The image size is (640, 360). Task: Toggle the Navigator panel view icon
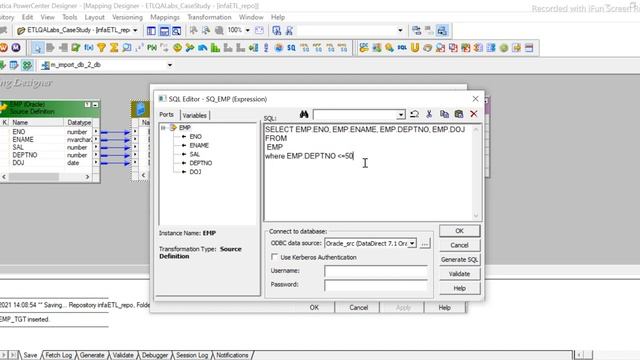tap(151, 31)
